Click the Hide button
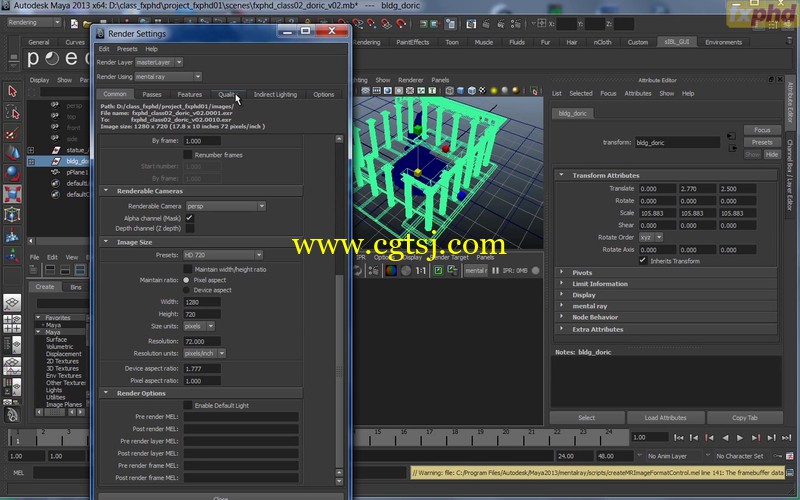This screenshot has width=800, height=500. [772, 154]
